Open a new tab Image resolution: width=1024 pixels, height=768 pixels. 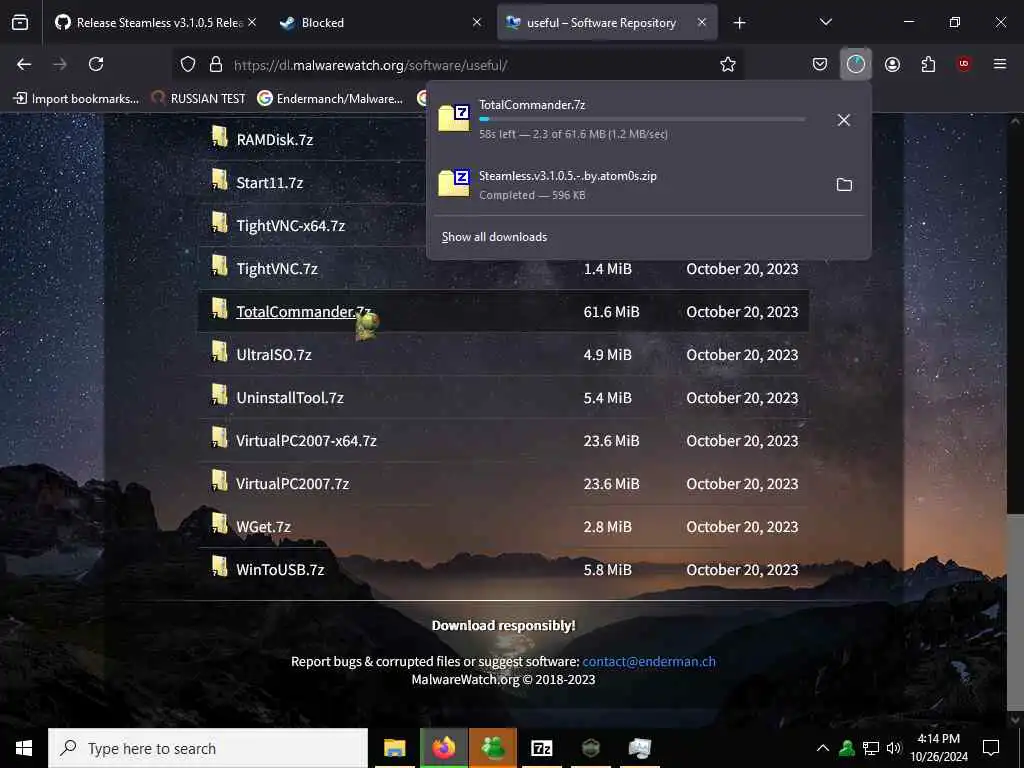pyautogui.click(x=739, y=23)
